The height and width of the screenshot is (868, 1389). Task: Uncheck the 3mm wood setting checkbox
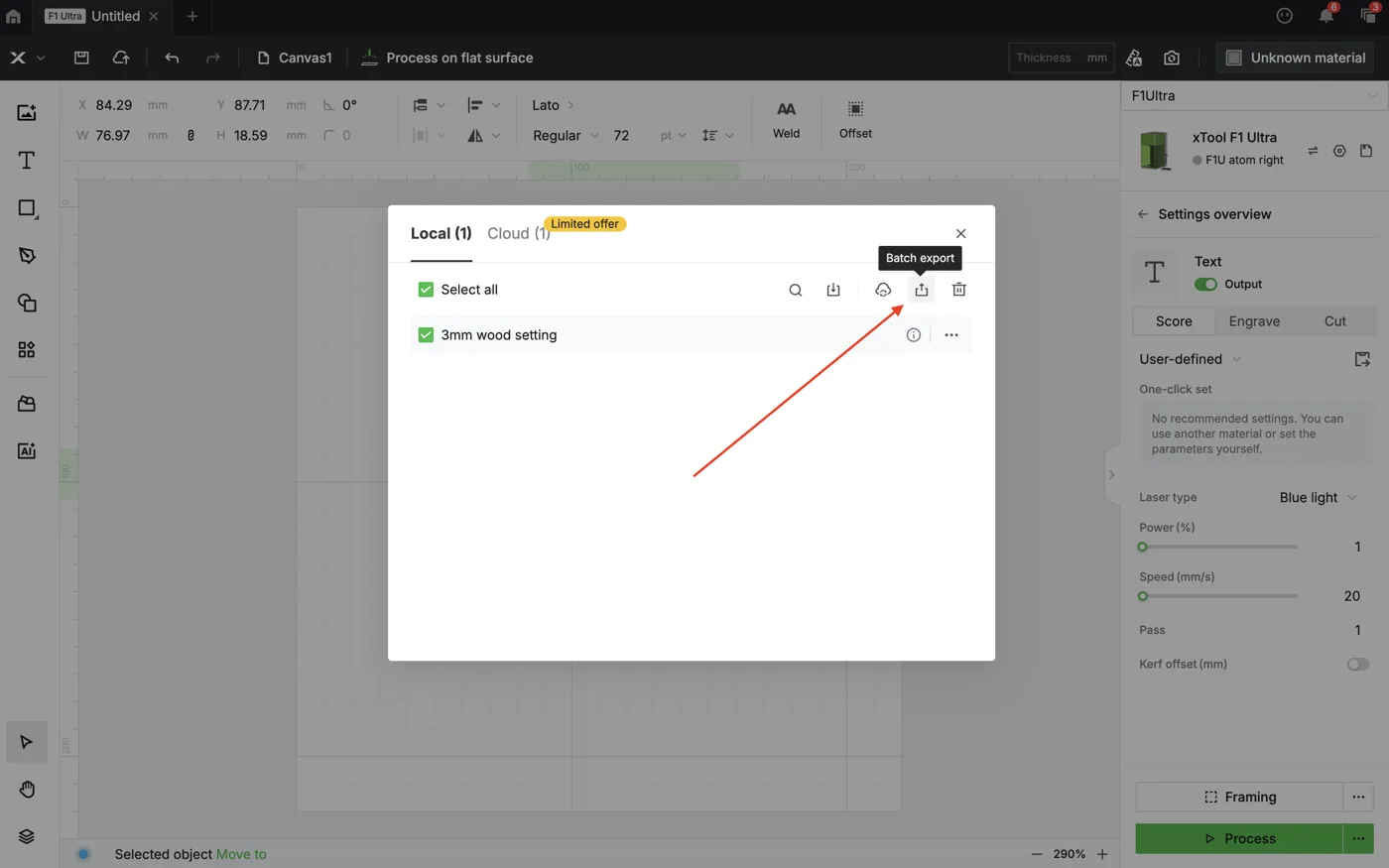(x=426, y=335)
